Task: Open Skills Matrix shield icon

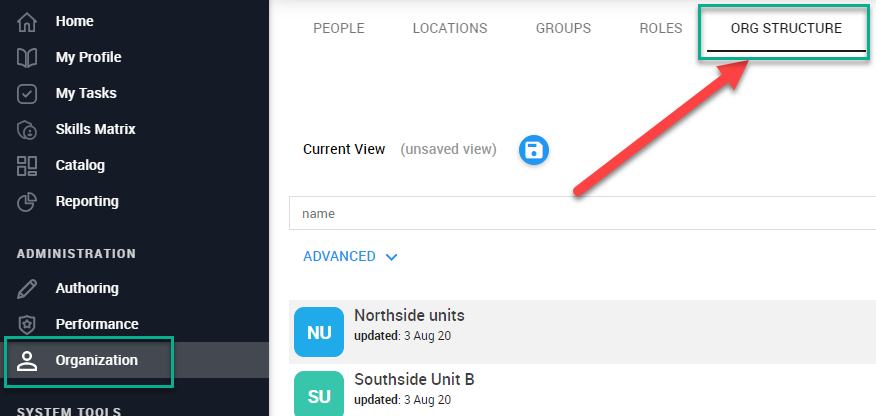Action: click(27, 130)
